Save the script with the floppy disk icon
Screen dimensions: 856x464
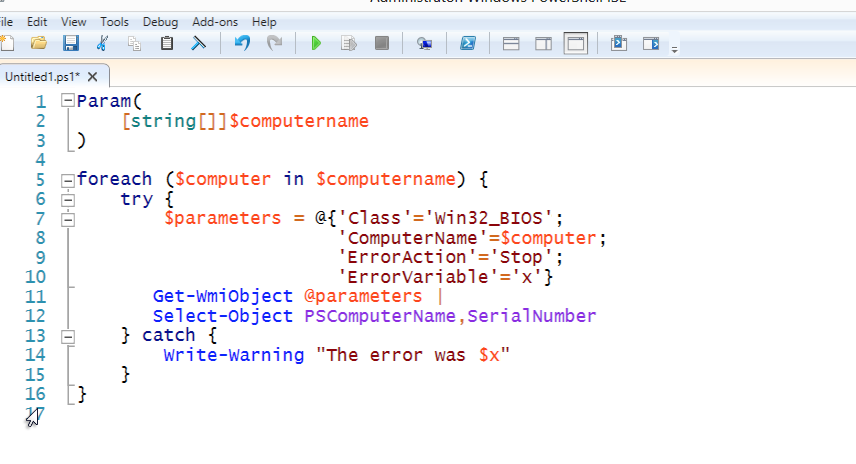pos(70,43)
